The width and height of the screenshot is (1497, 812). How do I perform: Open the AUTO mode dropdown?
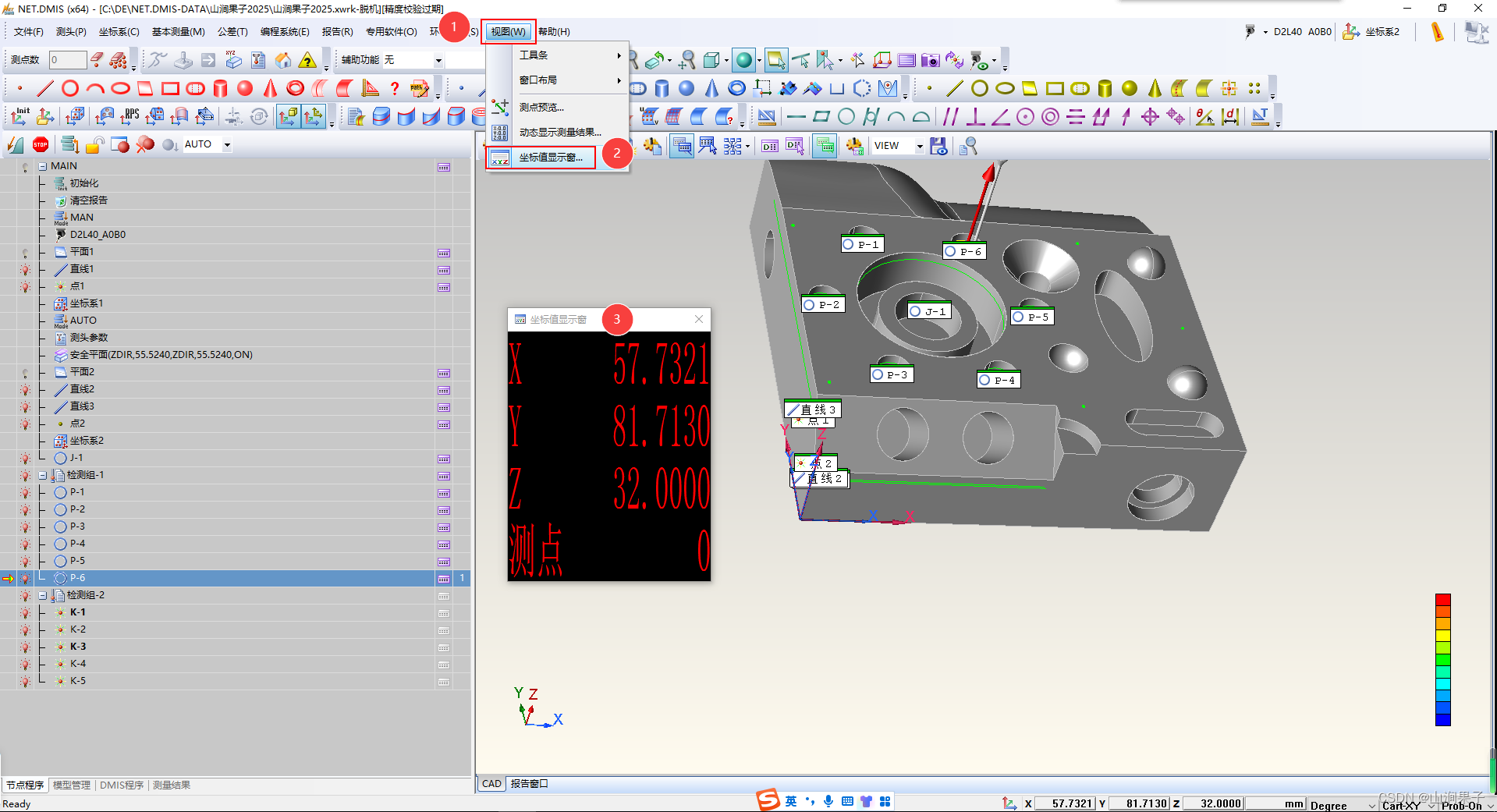(x=227, y=144)
